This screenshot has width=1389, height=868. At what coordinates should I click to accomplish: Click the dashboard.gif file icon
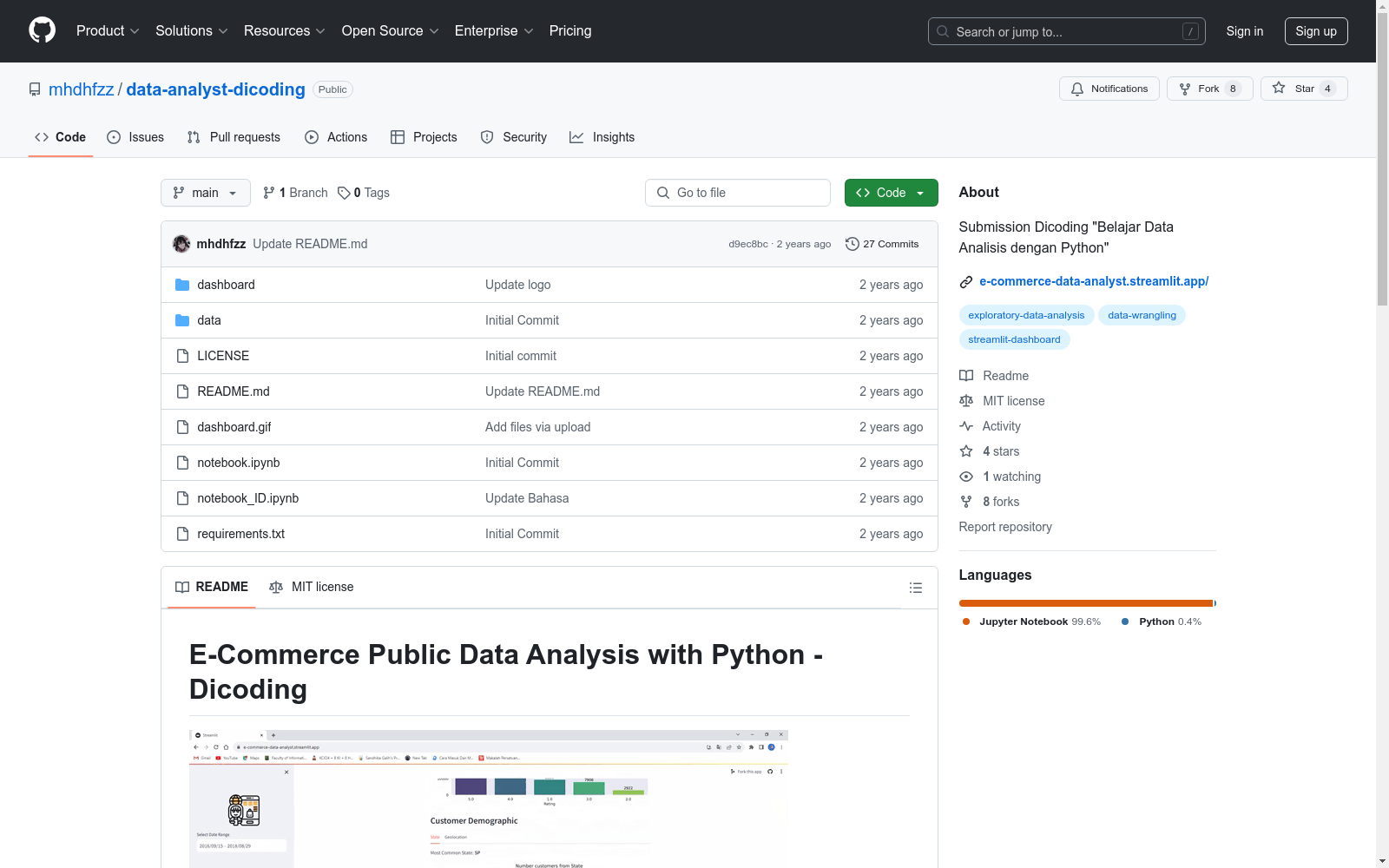(x=182, y=427)
